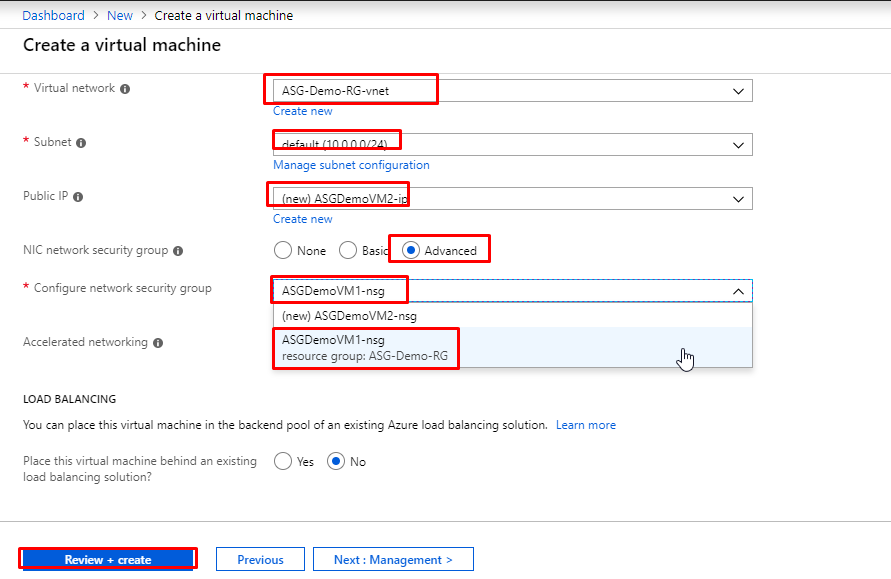Viewport: 891px width, 579px height.
Task: Click info icon next to Subnet label
Action: 81,143
